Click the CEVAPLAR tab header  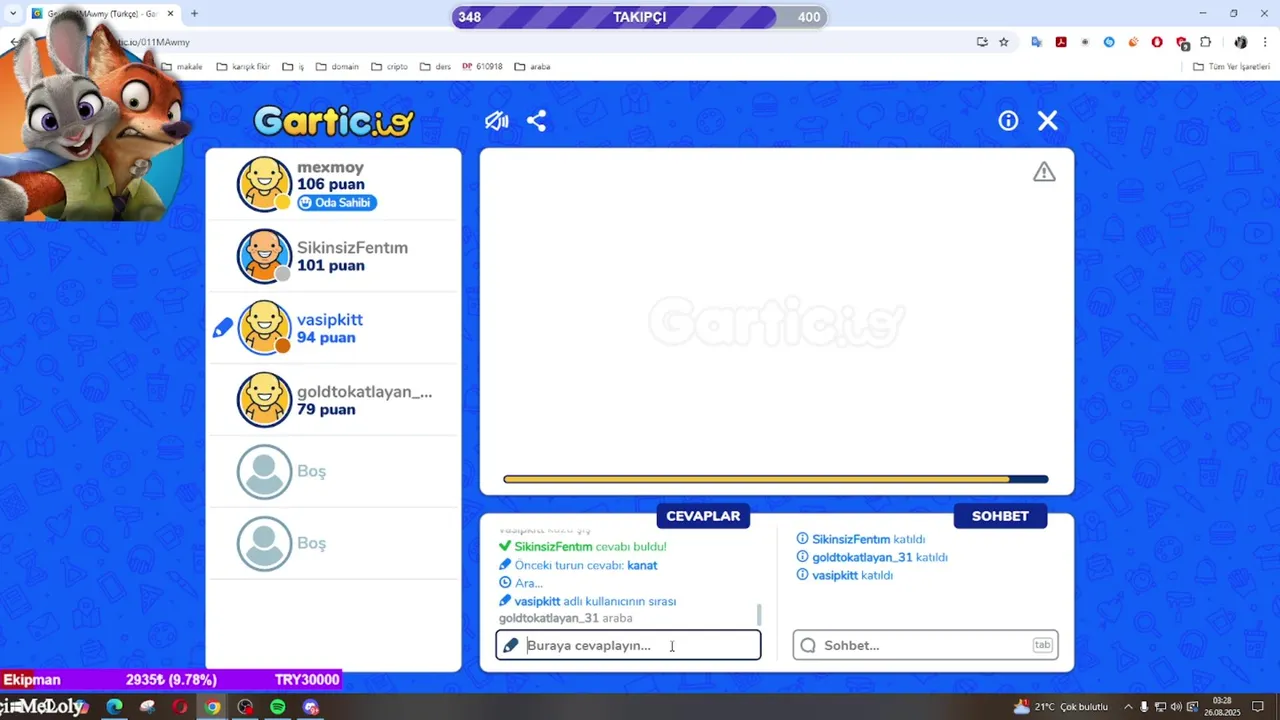pyautogui.click(x=703, y=516)
